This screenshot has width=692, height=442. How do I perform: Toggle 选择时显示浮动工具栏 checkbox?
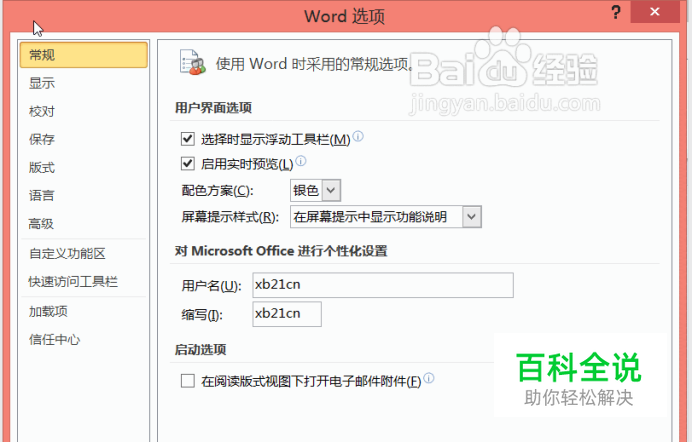point(188,139)
